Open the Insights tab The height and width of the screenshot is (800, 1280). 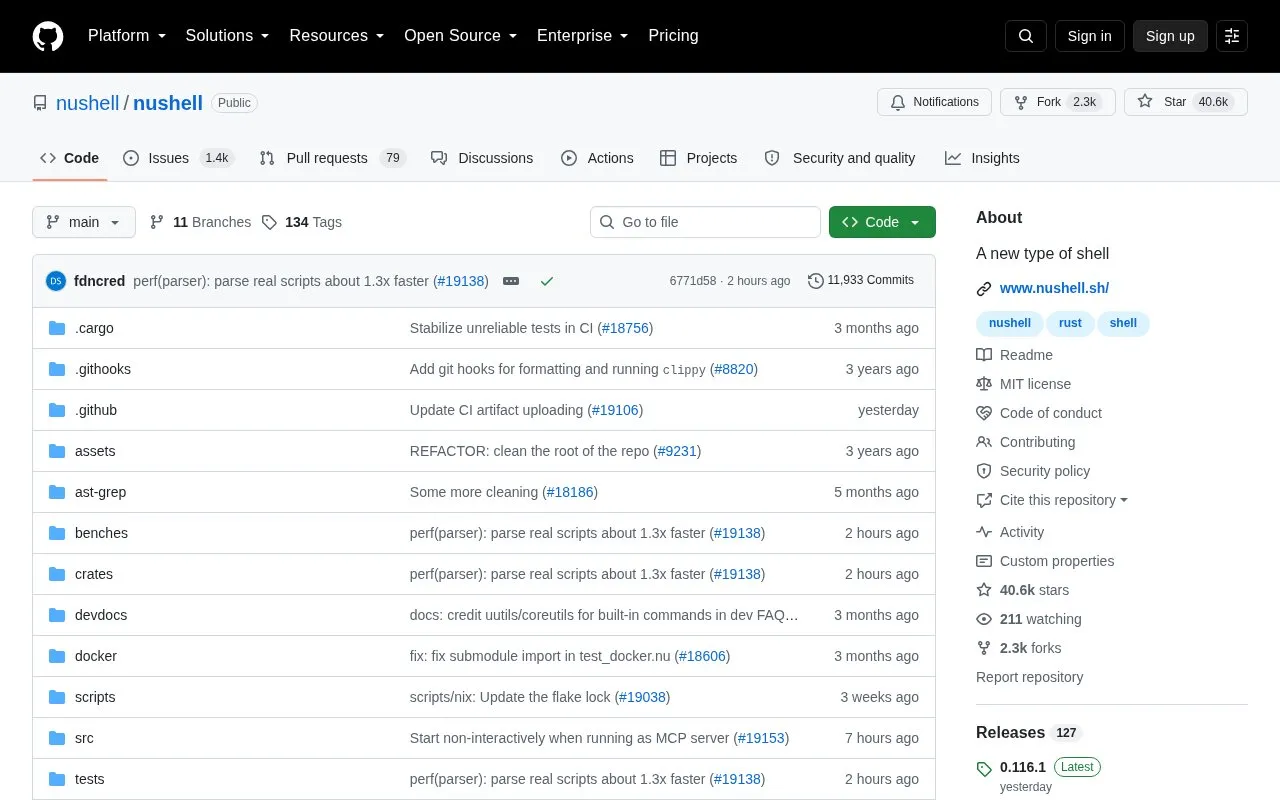[x=982, y=158]
